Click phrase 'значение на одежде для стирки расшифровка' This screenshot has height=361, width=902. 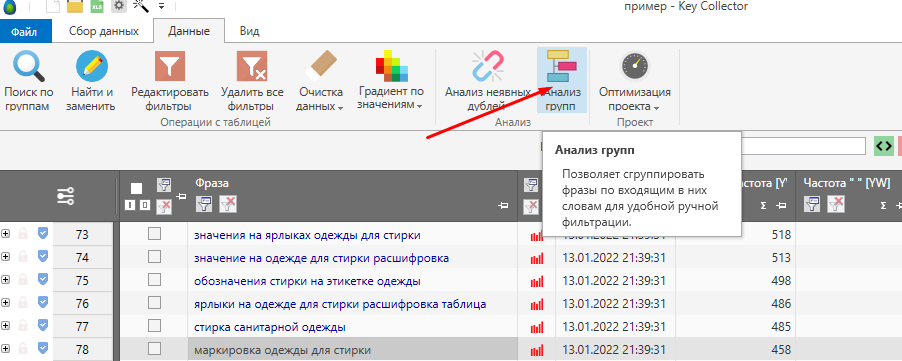pos(321,258)
